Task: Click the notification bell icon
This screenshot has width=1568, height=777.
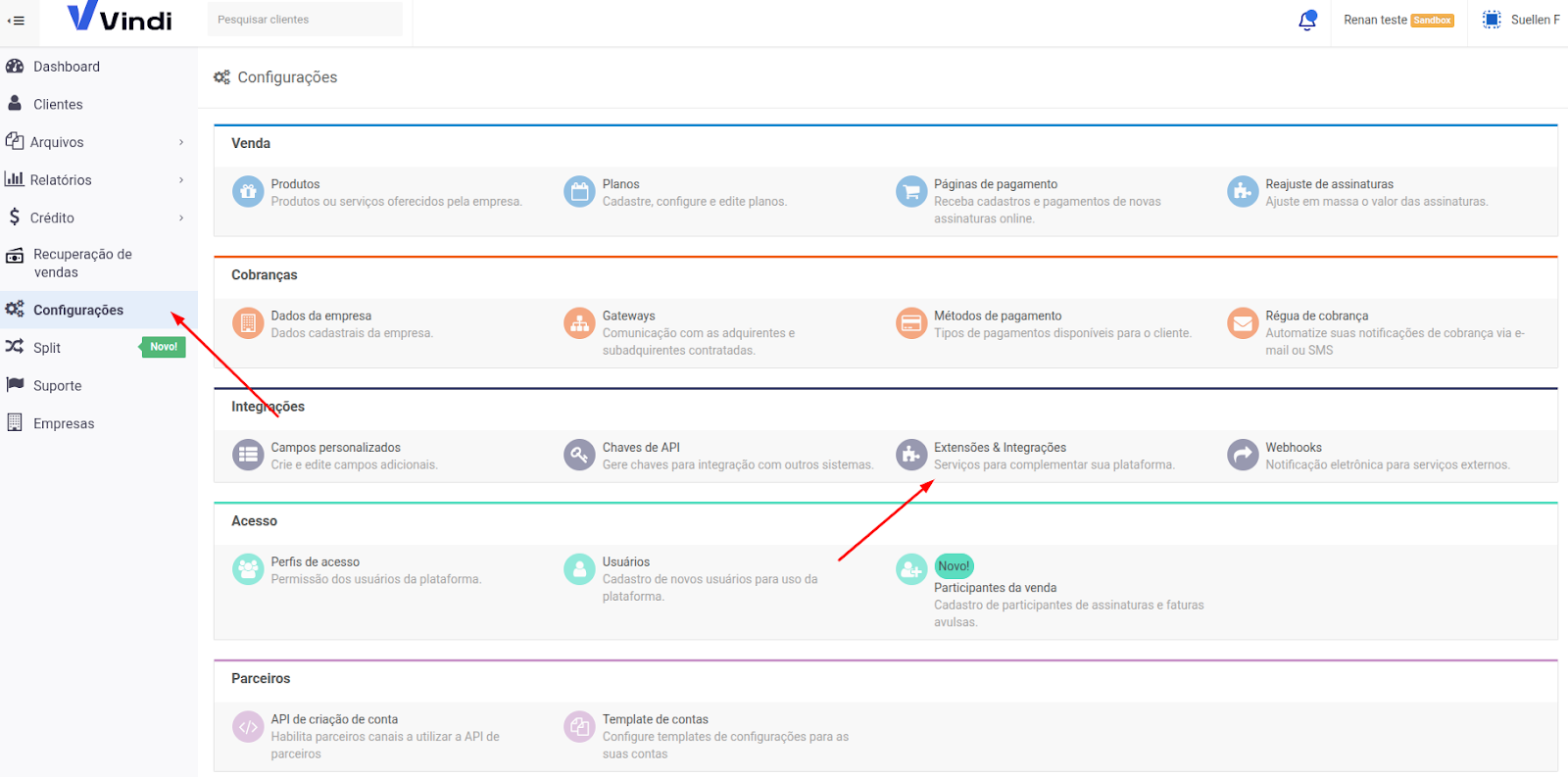Action: tap(1307, 21)
